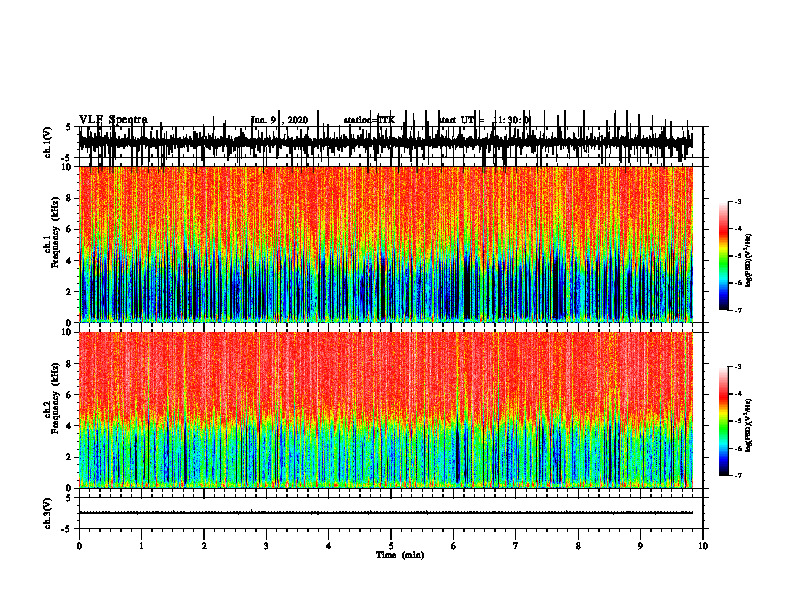This screenshot has width=792, height=612.
Task: Click the "-3" label on ch.1 color bar
Action: 738,201
